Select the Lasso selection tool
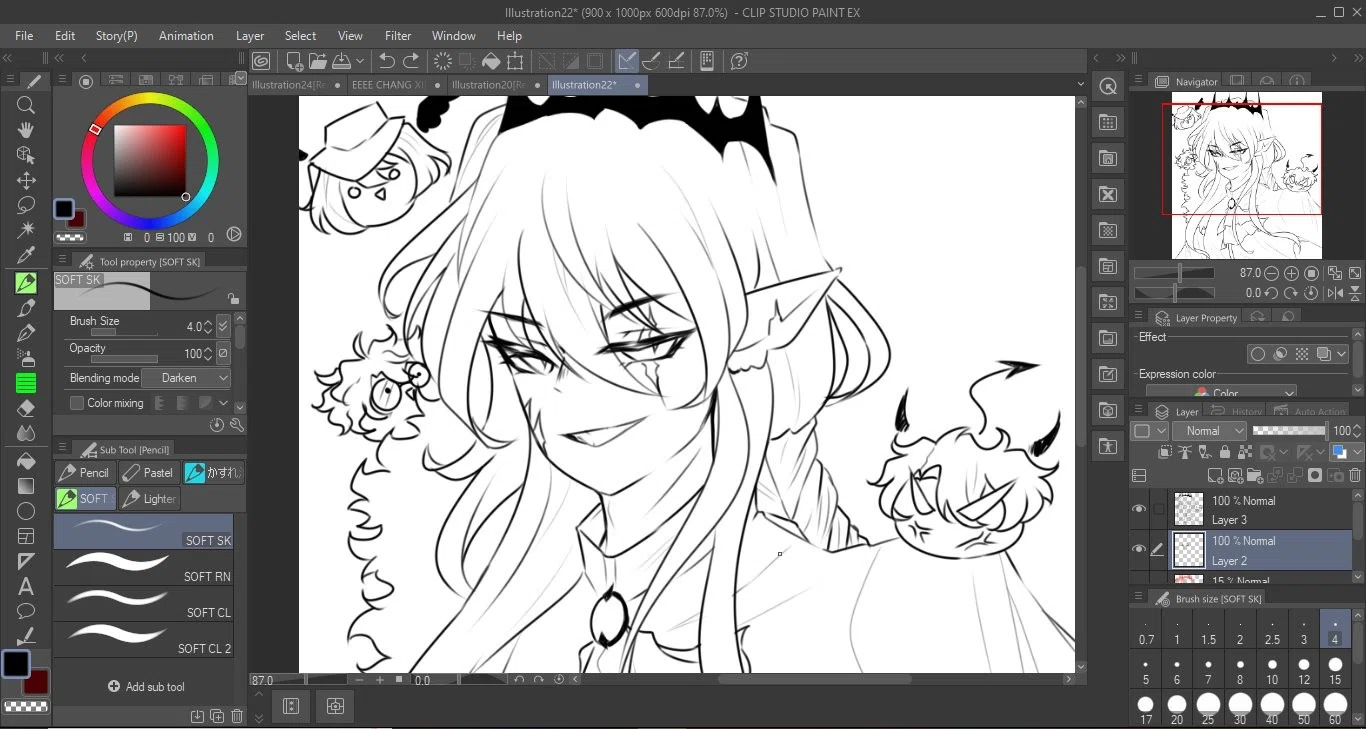The width and height of the screenshot is (1366, 729). tap(27, 205)
